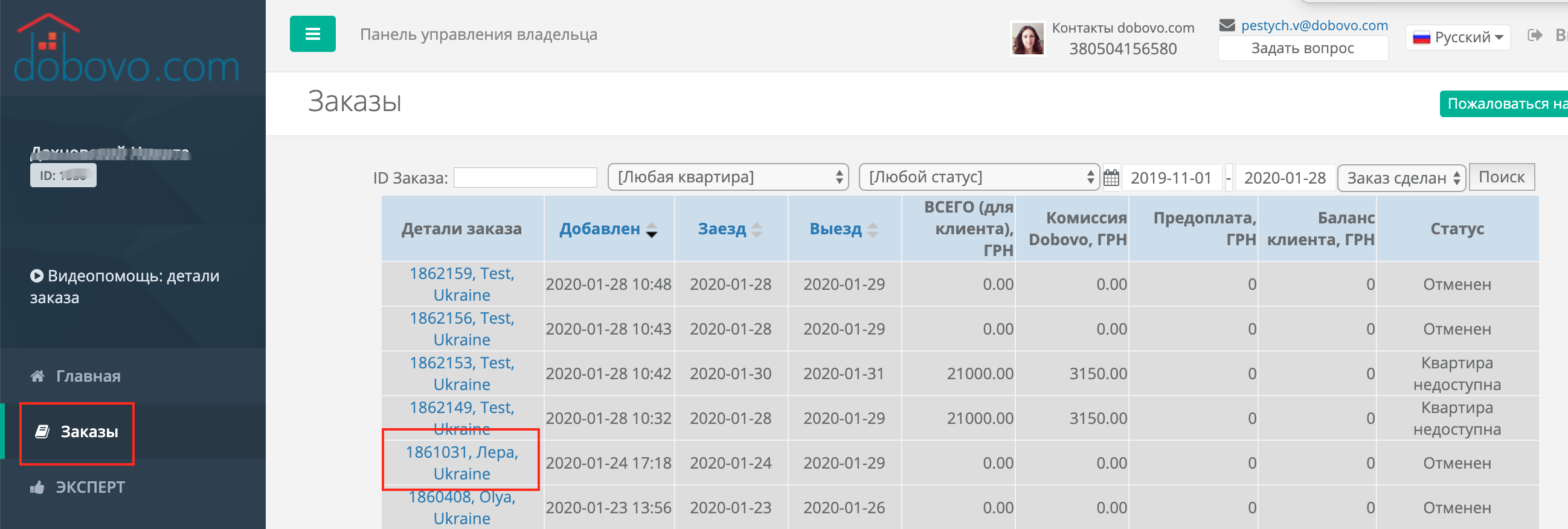
Task: Click the end date field 2020-01-28
Action: [1285, 178]
